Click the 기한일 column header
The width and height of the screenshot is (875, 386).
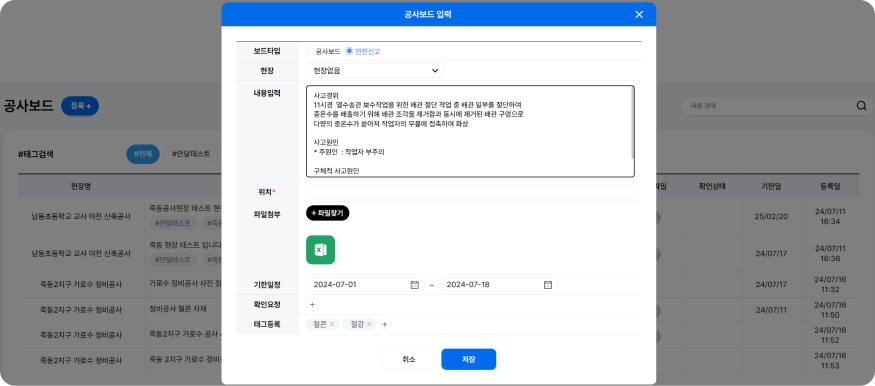771,186
